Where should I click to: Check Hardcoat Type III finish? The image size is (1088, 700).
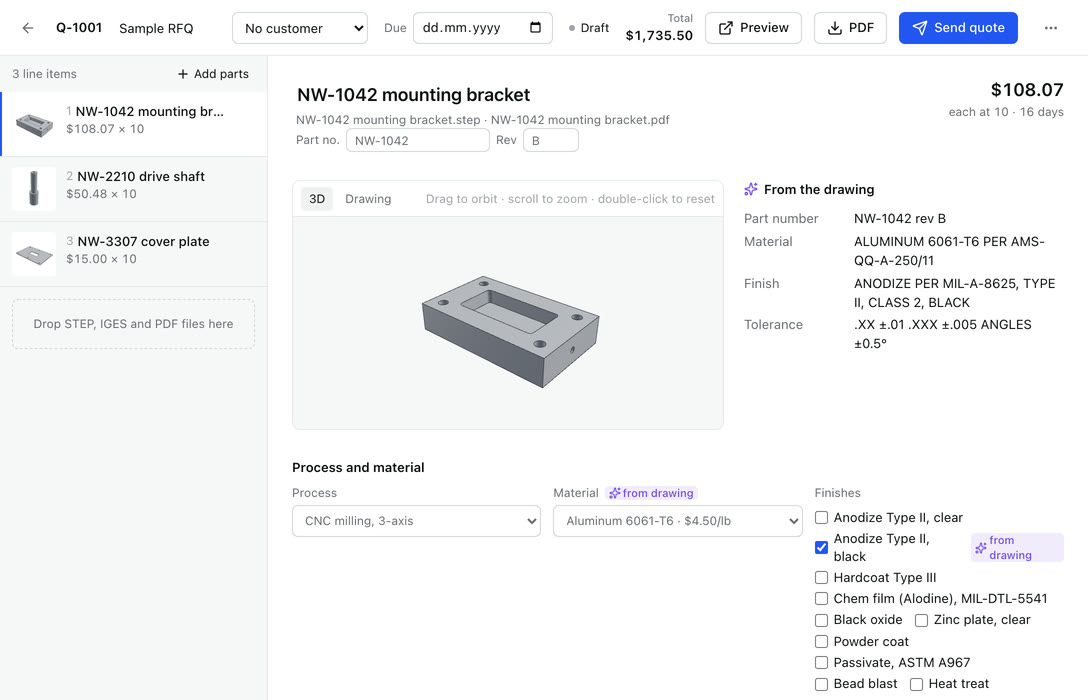822,577
